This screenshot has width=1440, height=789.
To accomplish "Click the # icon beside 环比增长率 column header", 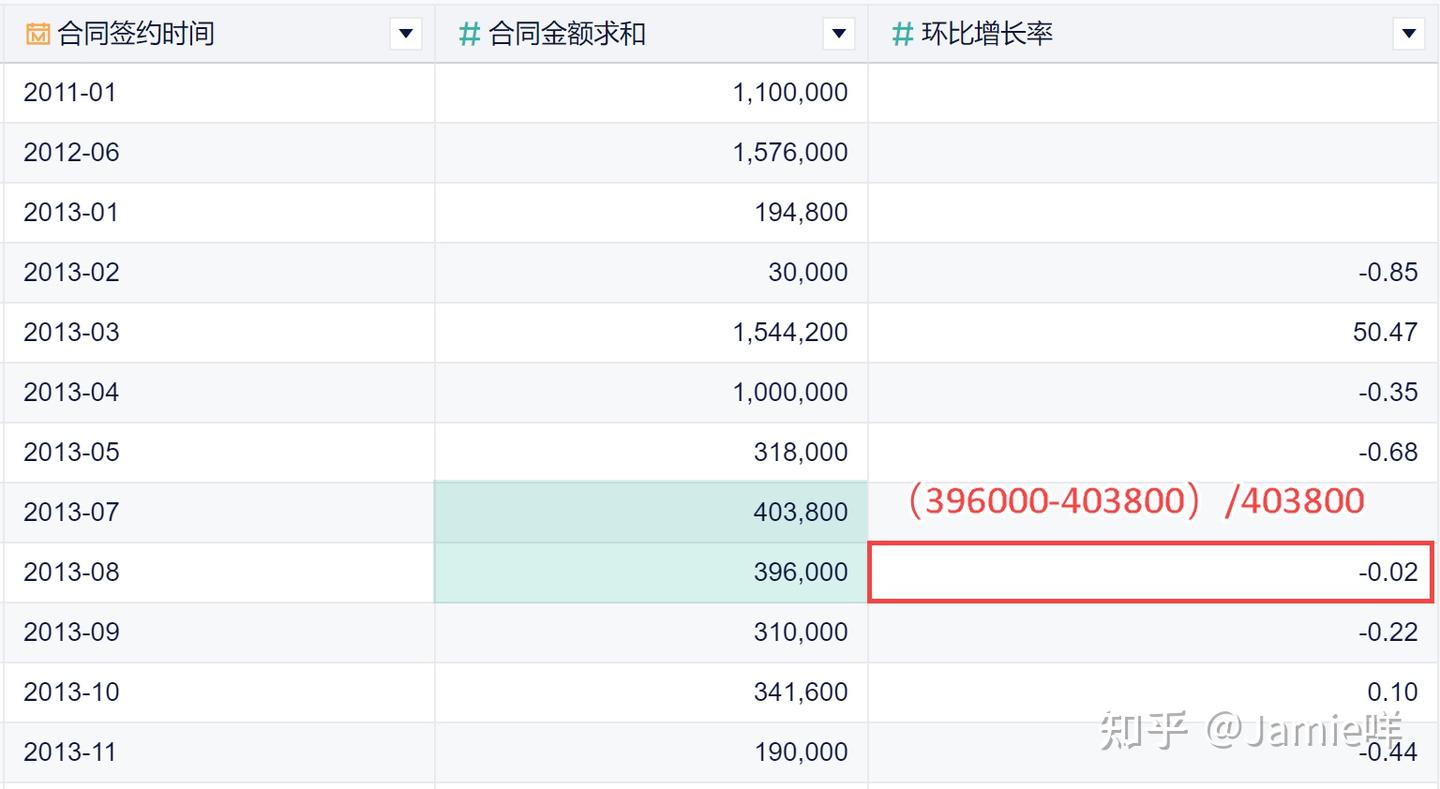I will (x=900, y=32).
